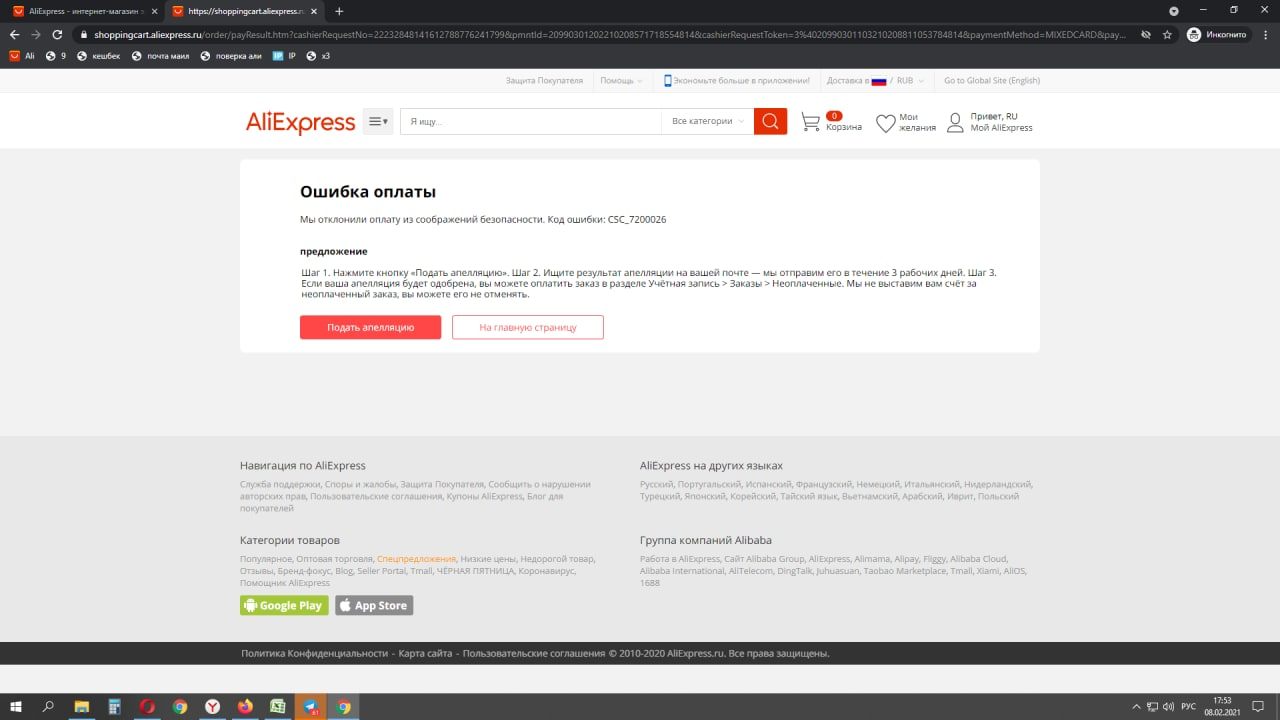Click Подать апелляцию button
This screenshot has height=720, width=1280.
[x=370, y=327]
